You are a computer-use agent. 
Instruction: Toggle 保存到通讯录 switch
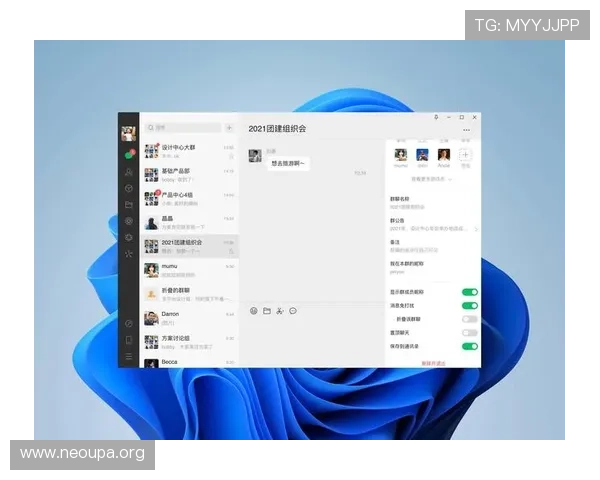tap(470, 346)
